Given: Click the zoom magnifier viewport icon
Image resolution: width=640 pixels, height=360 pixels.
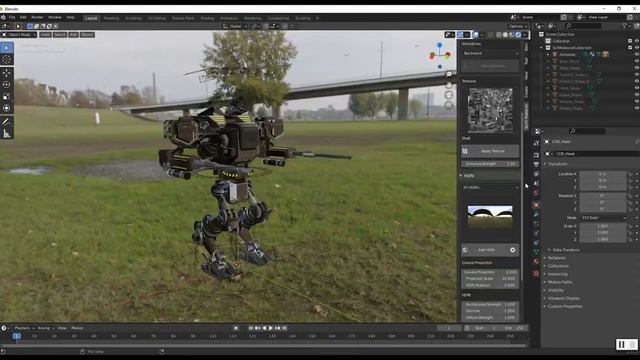Looking at the screenshot, I should (x=449, y=74).
